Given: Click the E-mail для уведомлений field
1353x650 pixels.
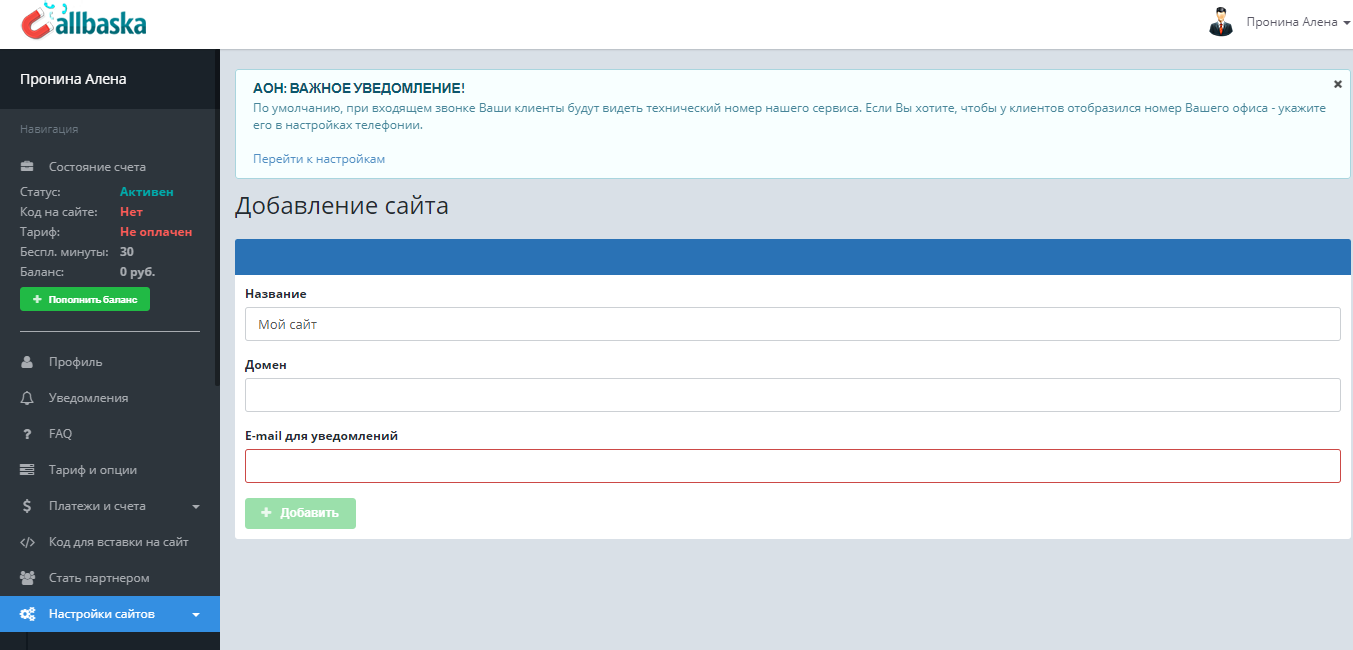Looking at the screenshot, I should point(792,466).
